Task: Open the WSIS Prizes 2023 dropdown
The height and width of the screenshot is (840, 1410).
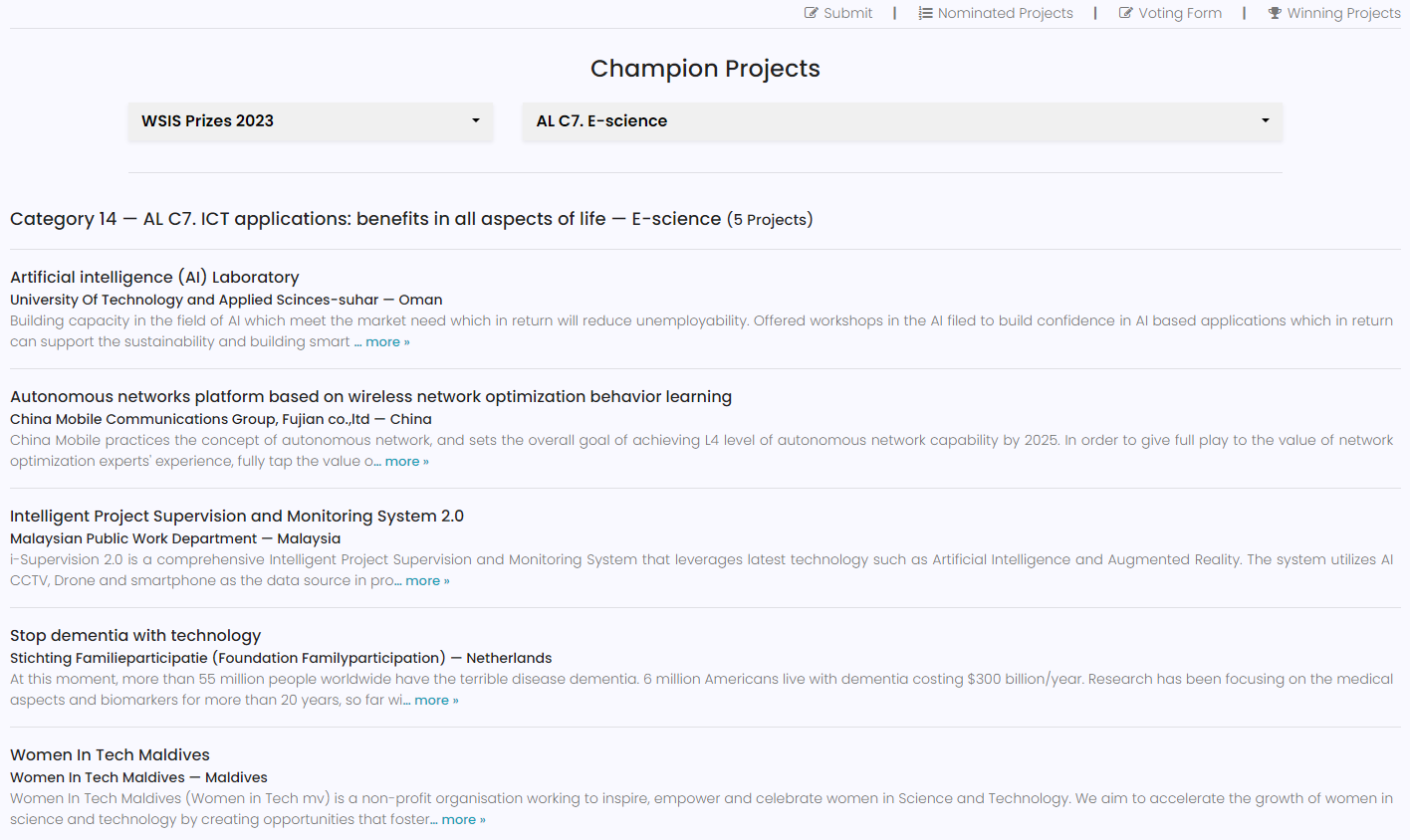Action: 311,121
